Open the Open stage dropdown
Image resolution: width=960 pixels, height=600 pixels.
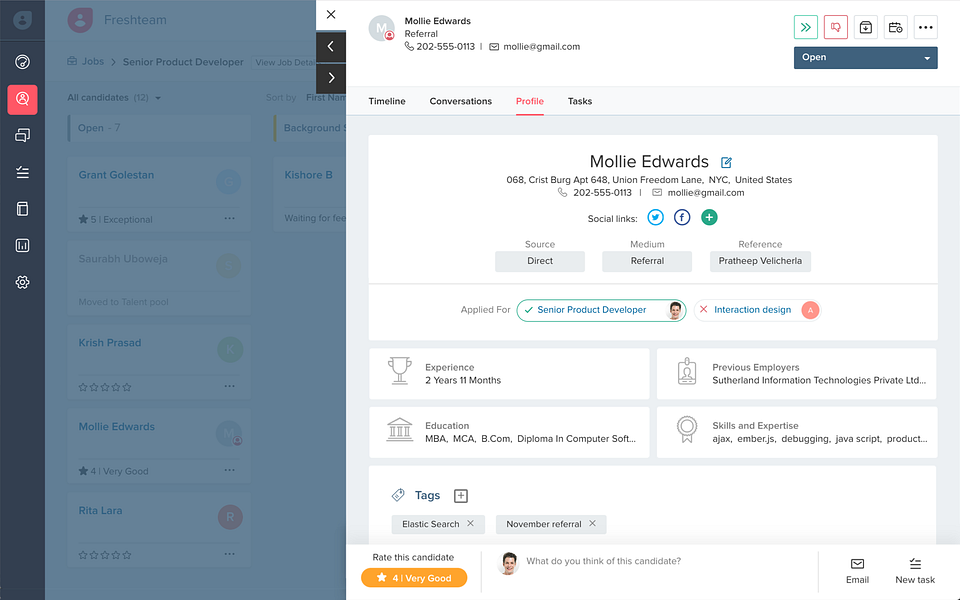point(865,58)
